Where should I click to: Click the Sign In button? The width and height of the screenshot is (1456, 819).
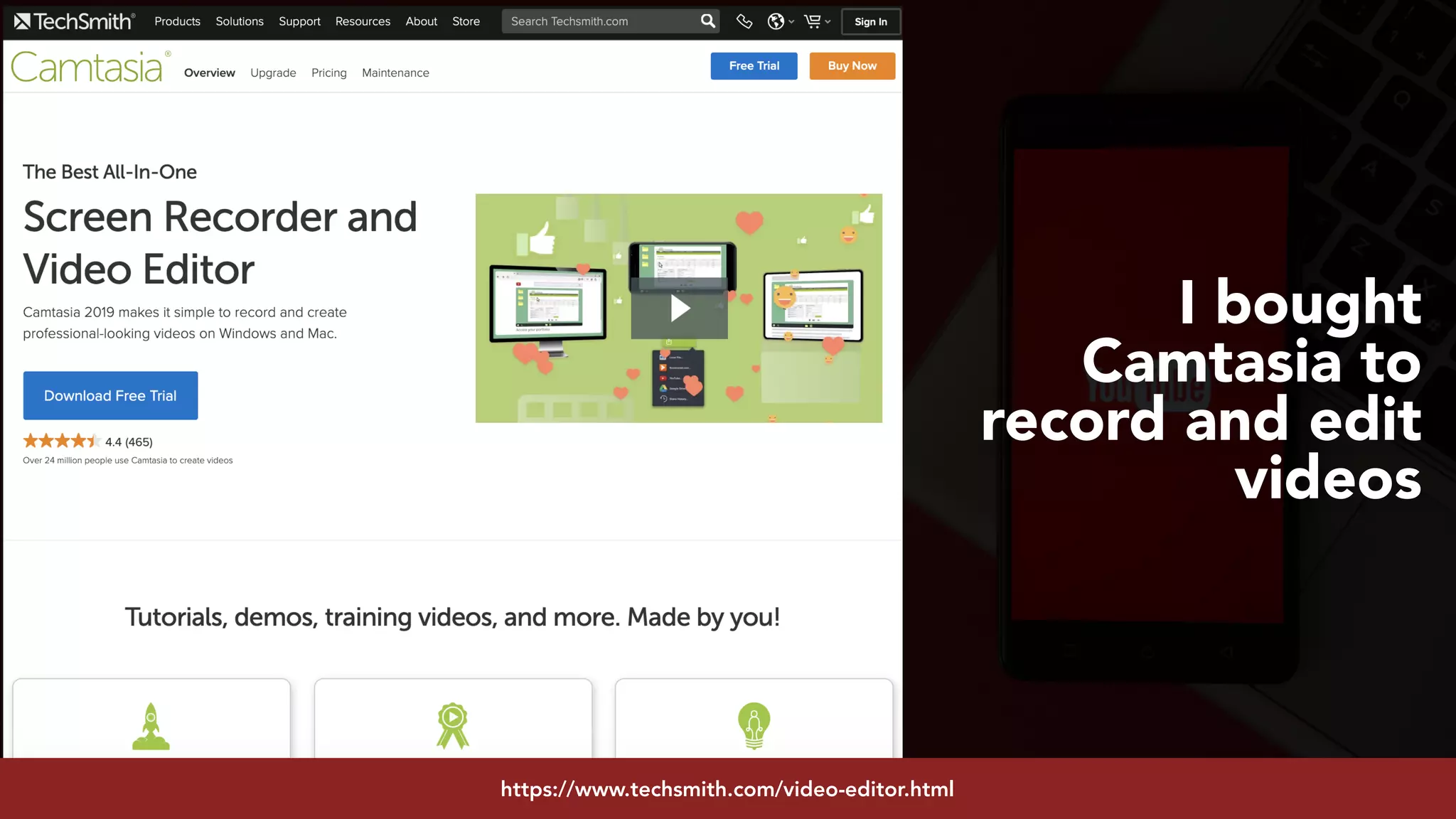tap(870, 21)
